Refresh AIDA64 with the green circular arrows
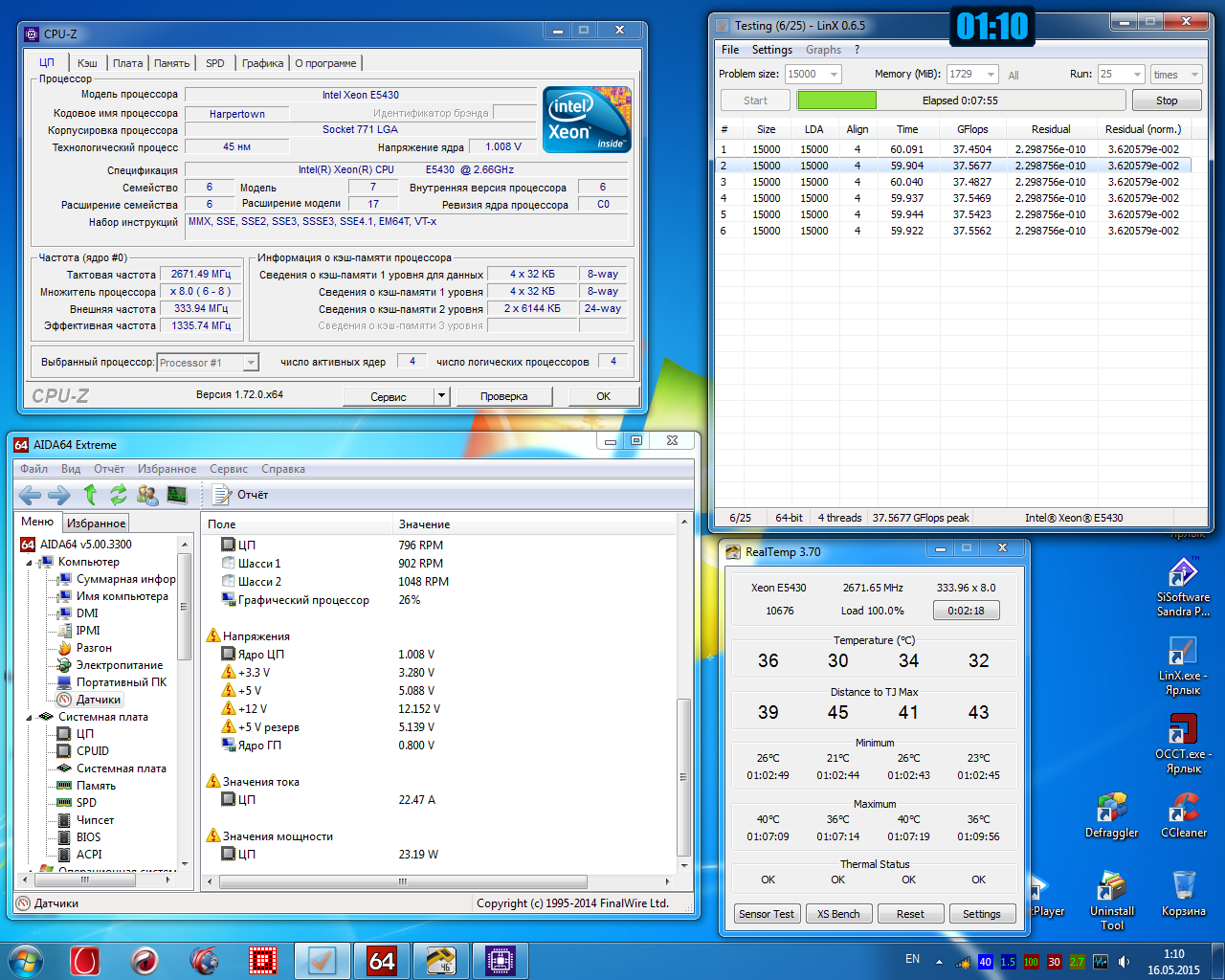This screenshot has height=980, width=1225. (x=119, y=495)
